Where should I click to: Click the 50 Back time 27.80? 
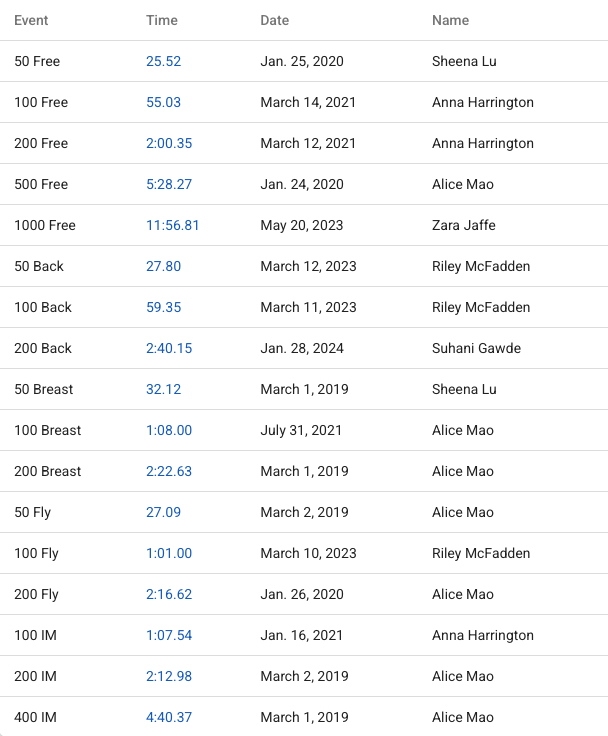coord(163,266)
